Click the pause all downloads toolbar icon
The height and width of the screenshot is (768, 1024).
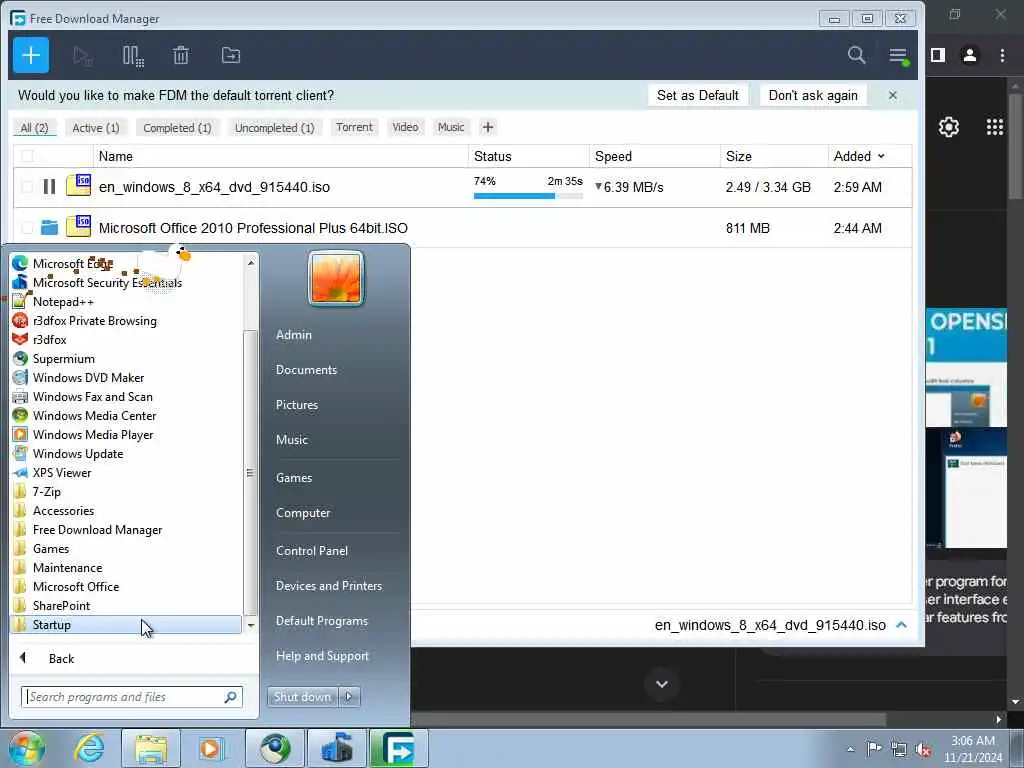pos(133,56)
